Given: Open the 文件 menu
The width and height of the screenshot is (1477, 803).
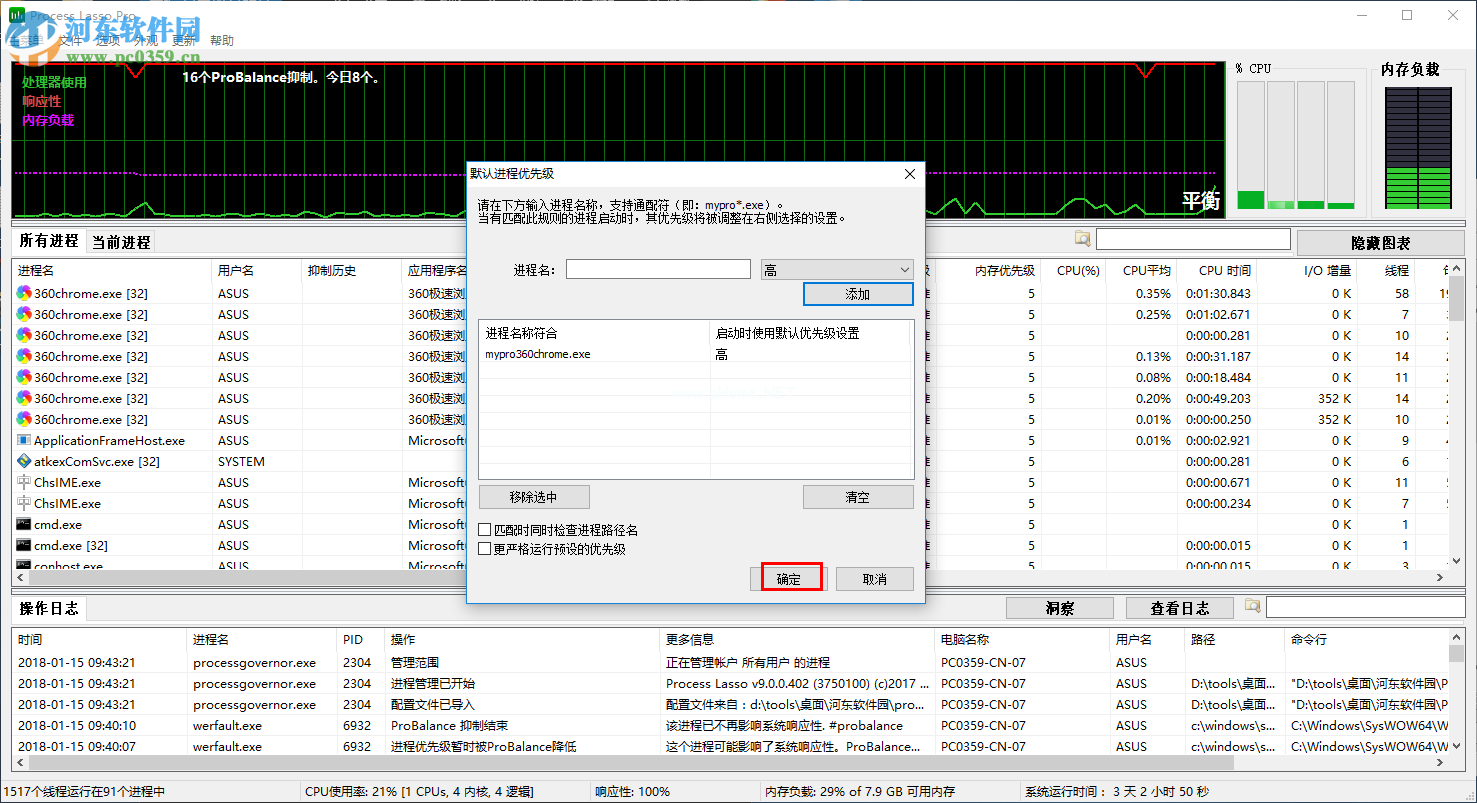Looking at the screenshot, I should [x=70, y=40].
